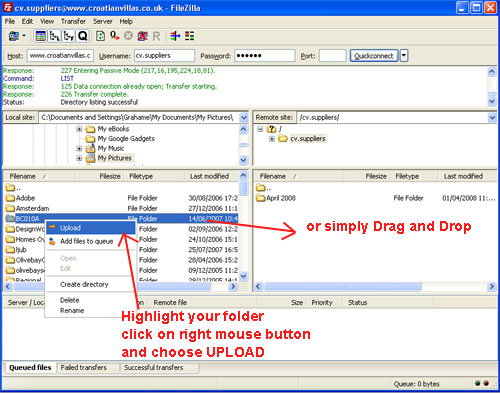The height and width of the screenshot is (393, 500).
Task: Expand the My Music tree node
Action: tap(79, 148)
